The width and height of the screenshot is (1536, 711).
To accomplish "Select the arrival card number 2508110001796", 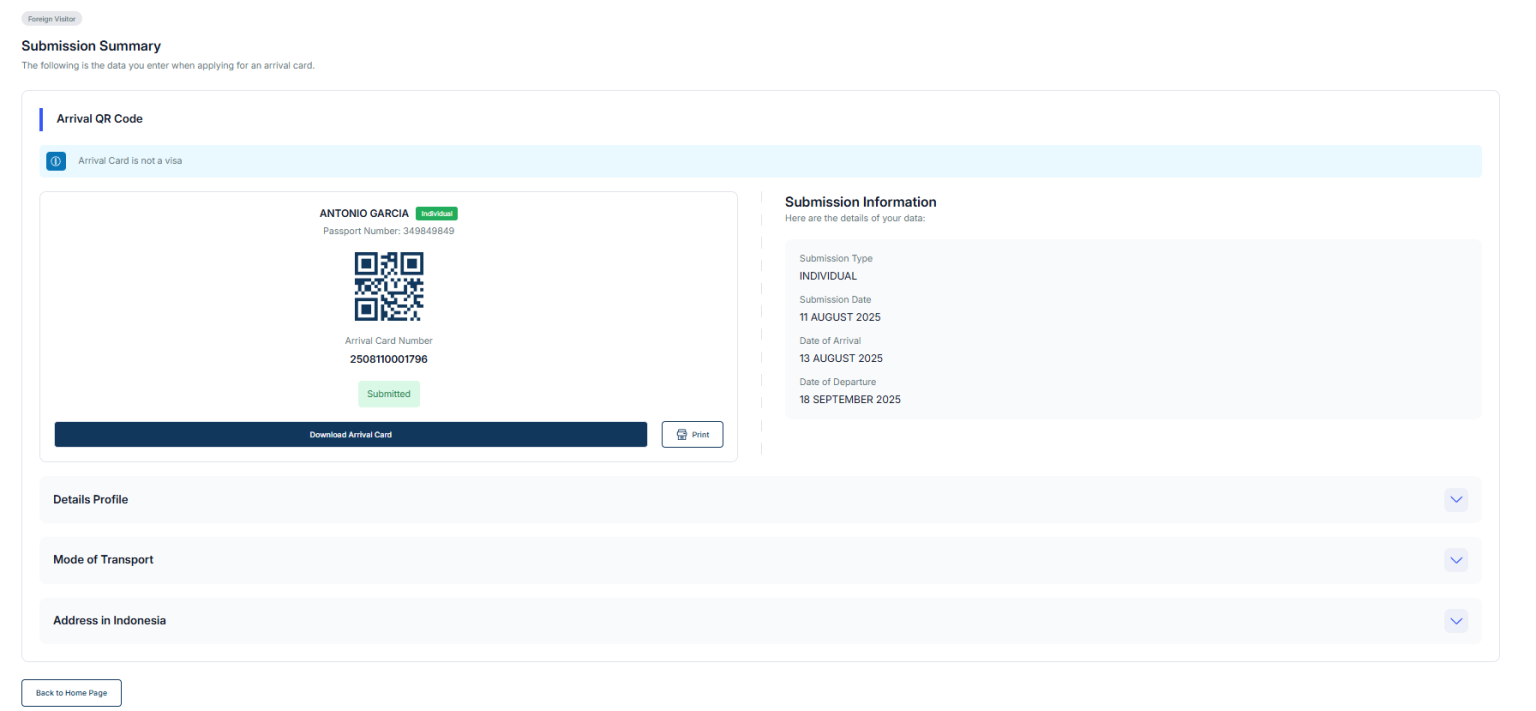I will (389, 359).
